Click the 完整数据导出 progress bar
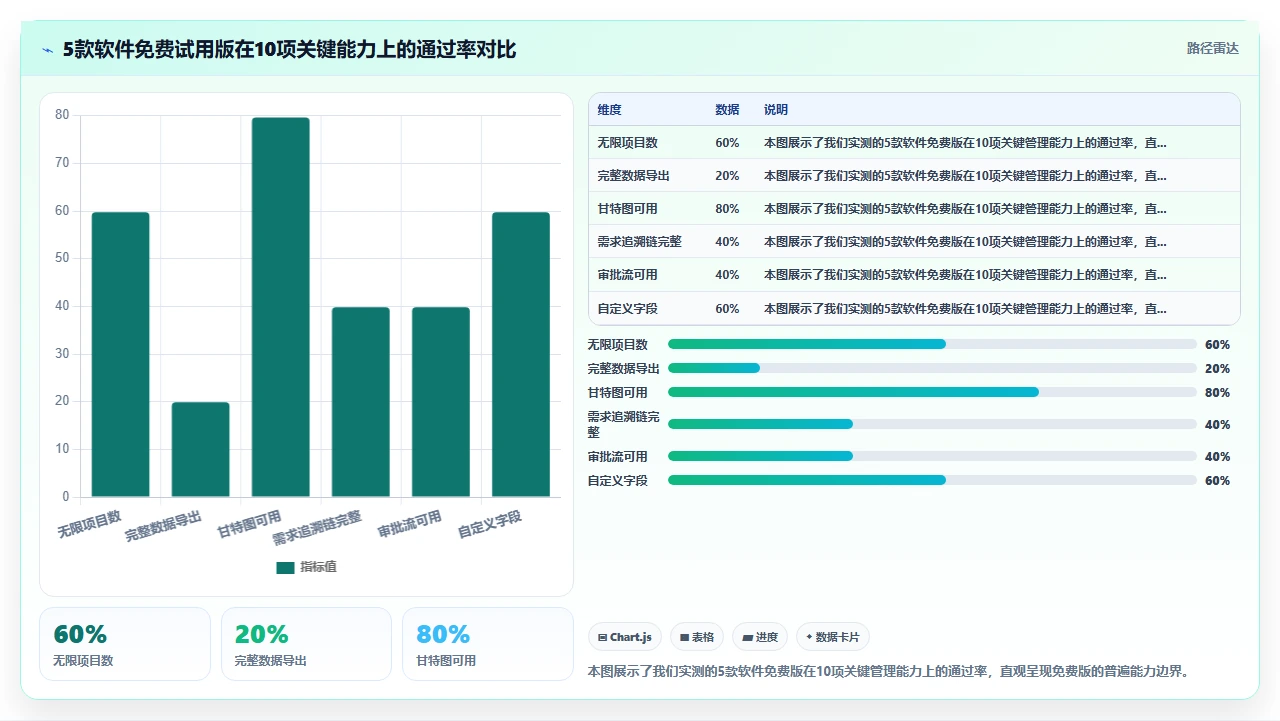Viewport: 1280px width, 721px height. [932, 368]
